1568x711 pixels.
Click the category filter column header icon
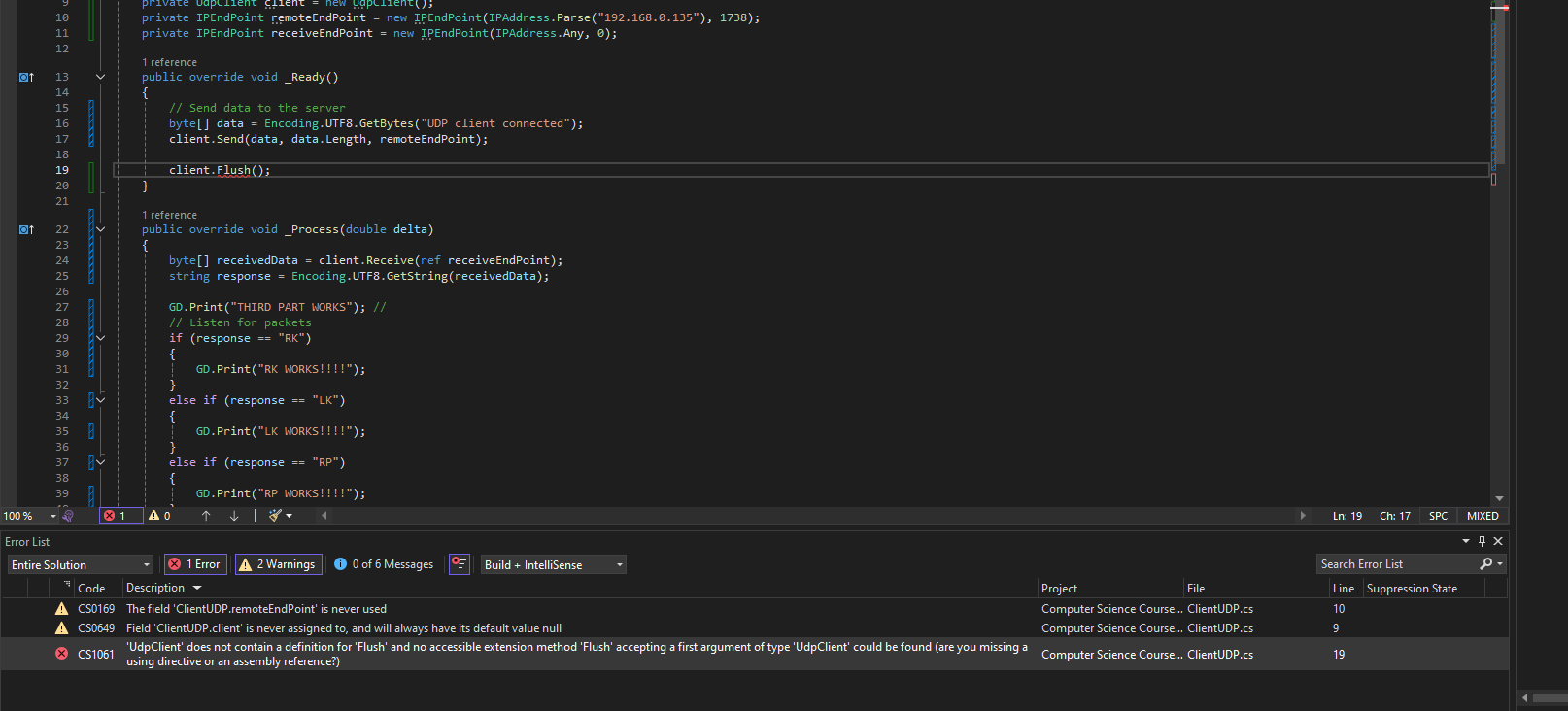pos(67,586)
